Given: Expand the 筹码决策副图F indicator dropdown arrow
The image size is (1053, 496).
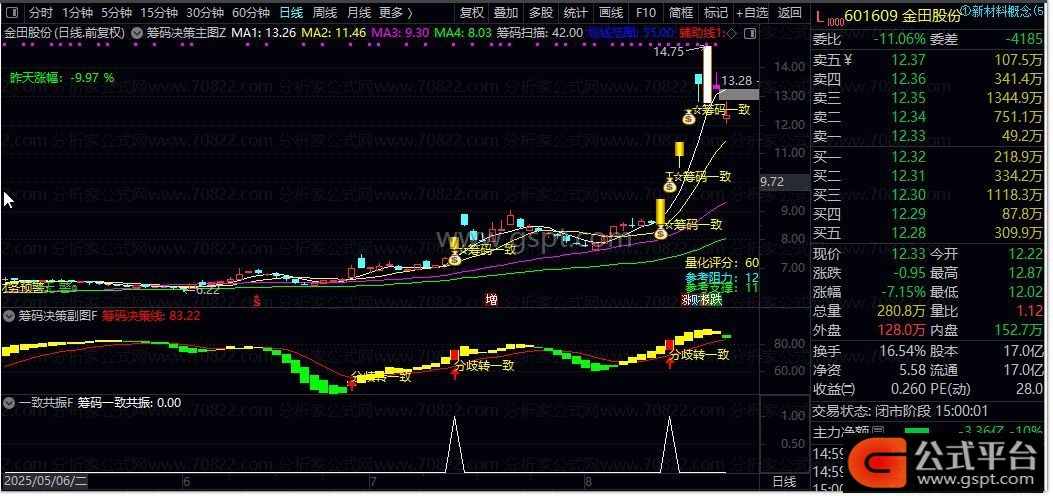Looking at the screenshot, I should tap(9, 315).
